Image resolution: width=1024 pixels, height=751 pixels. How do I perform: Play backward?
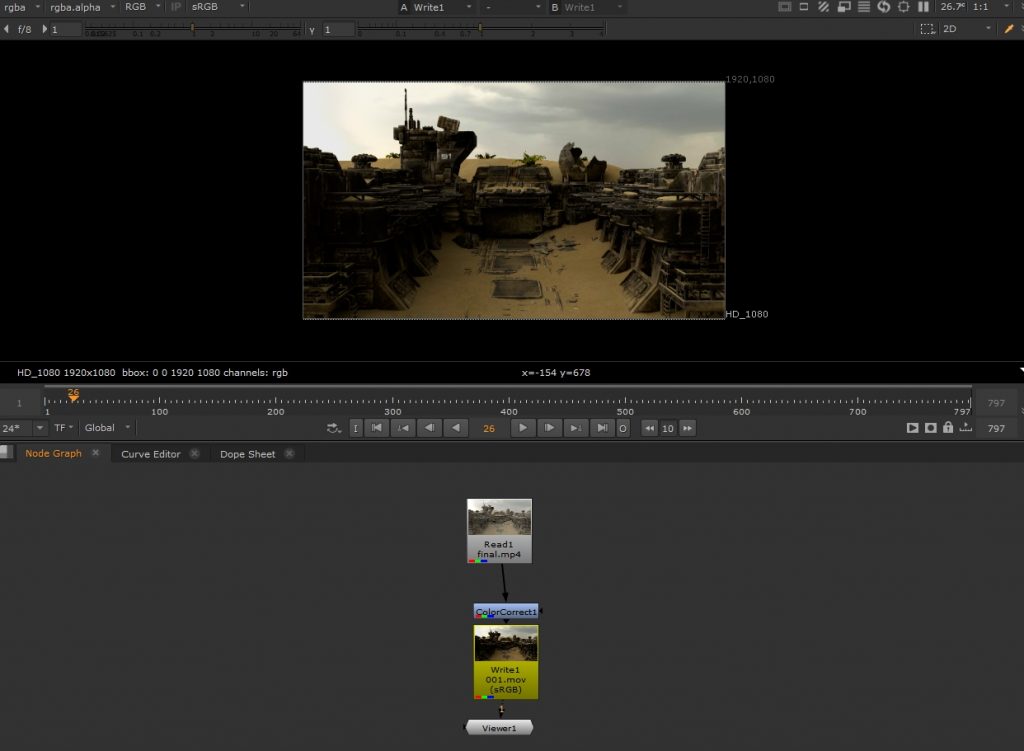tap(456, 428)
